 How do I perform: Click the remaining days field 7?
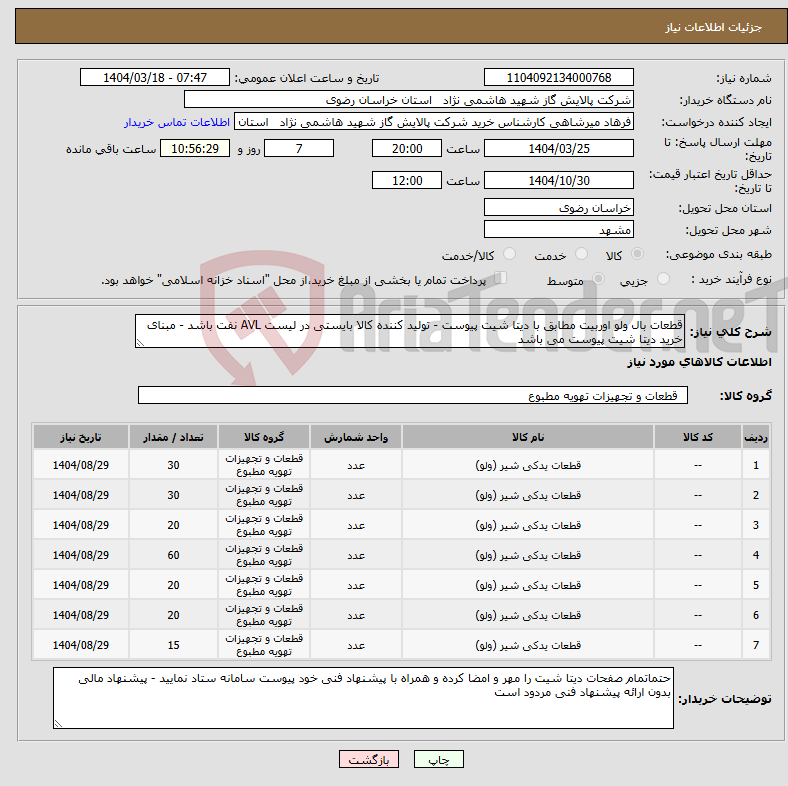pyautogui.click(x=299, y=148)
